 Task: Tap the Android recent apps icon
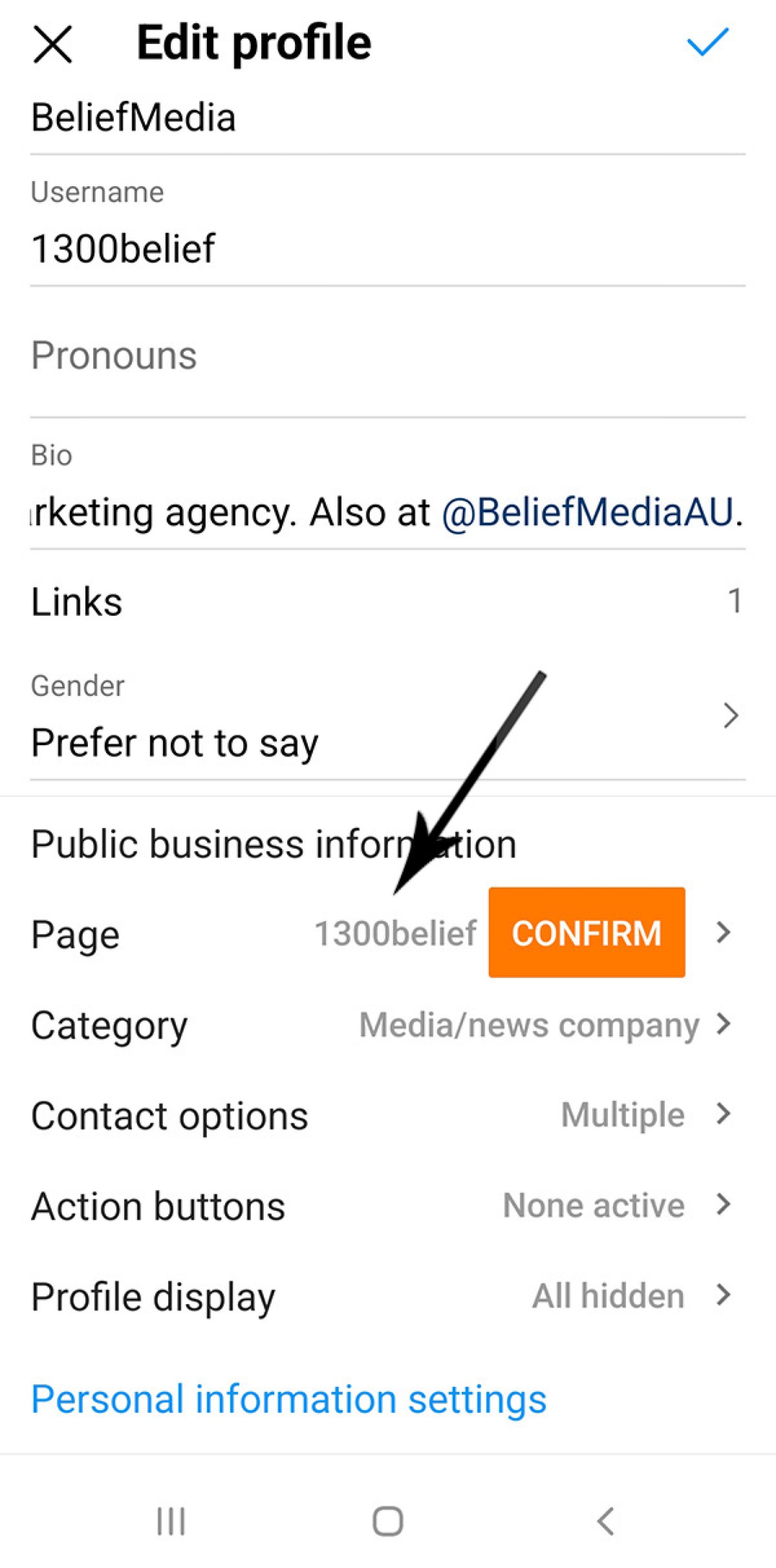click(x=170, y=1521)
